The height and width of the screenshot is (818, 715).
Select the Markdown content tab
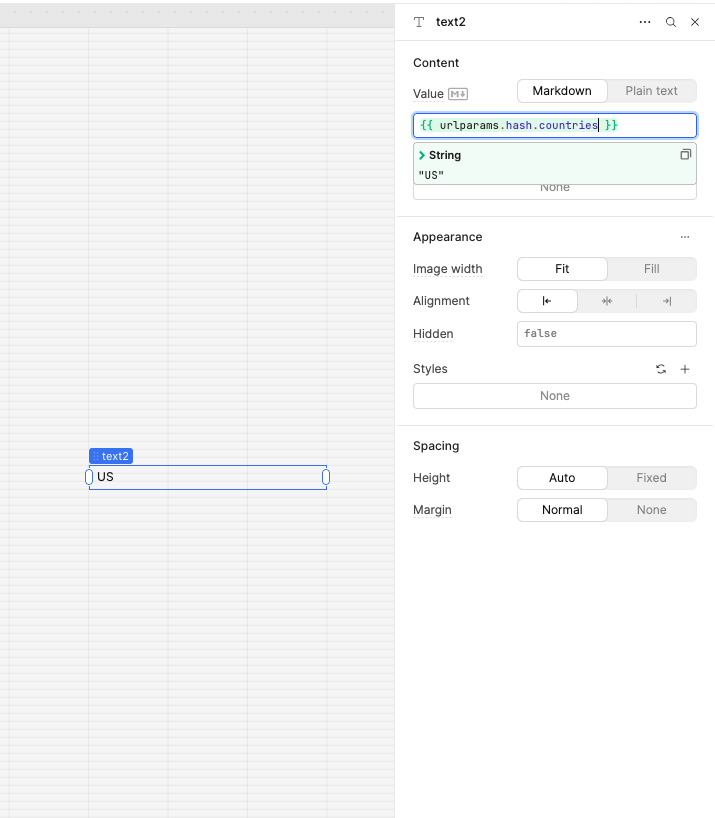[x=562, y=91]
